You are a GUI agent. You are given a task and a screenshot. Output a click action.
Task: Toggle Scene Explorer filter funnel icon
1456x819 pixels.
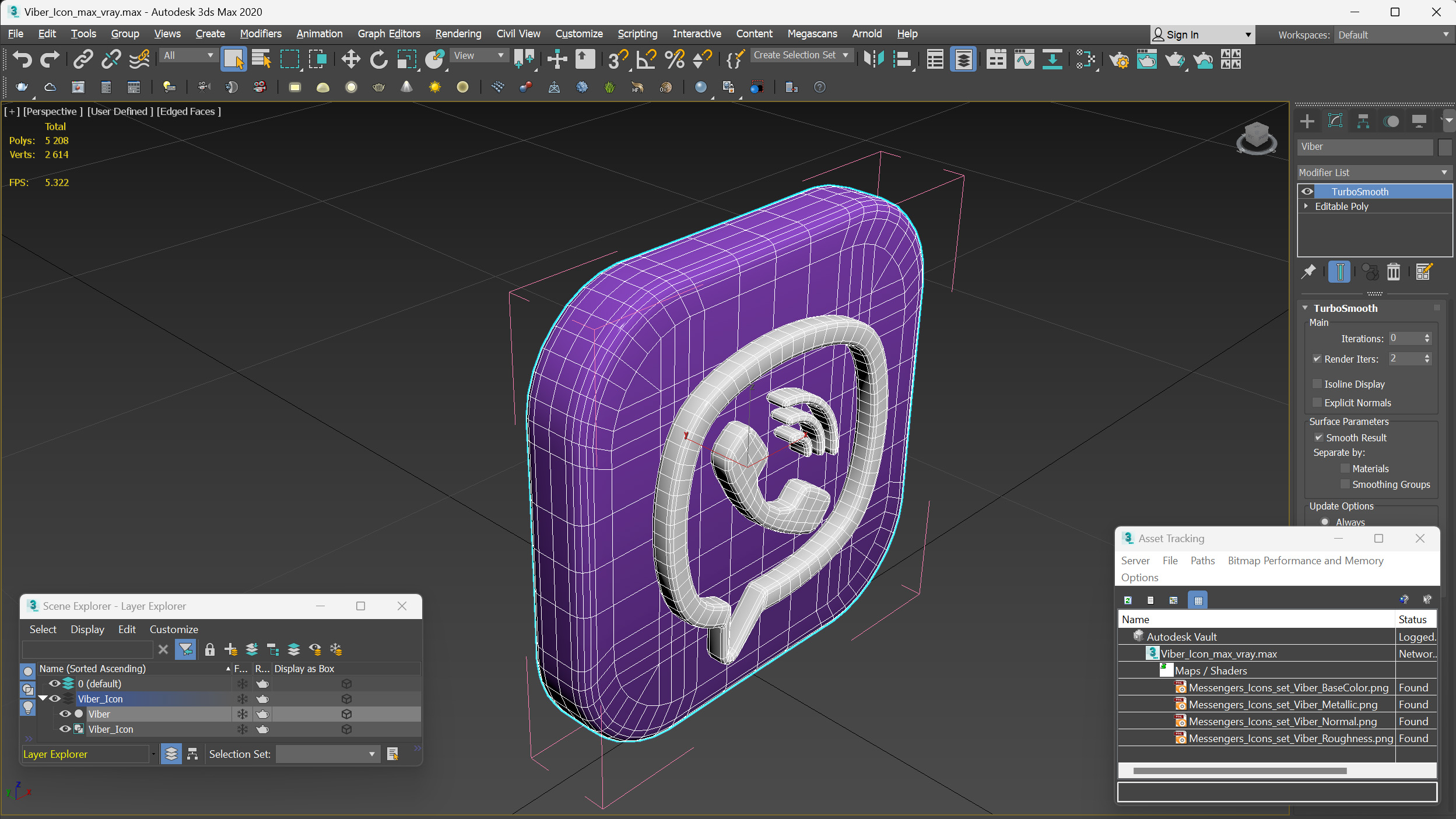pos(185,649)
